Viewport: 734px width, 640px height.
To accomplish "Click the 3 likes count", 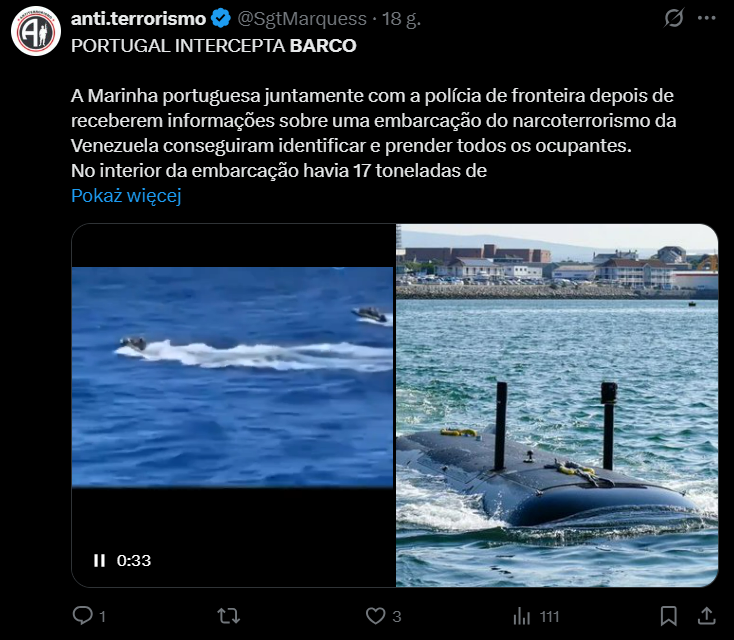I will pos(396,617).
